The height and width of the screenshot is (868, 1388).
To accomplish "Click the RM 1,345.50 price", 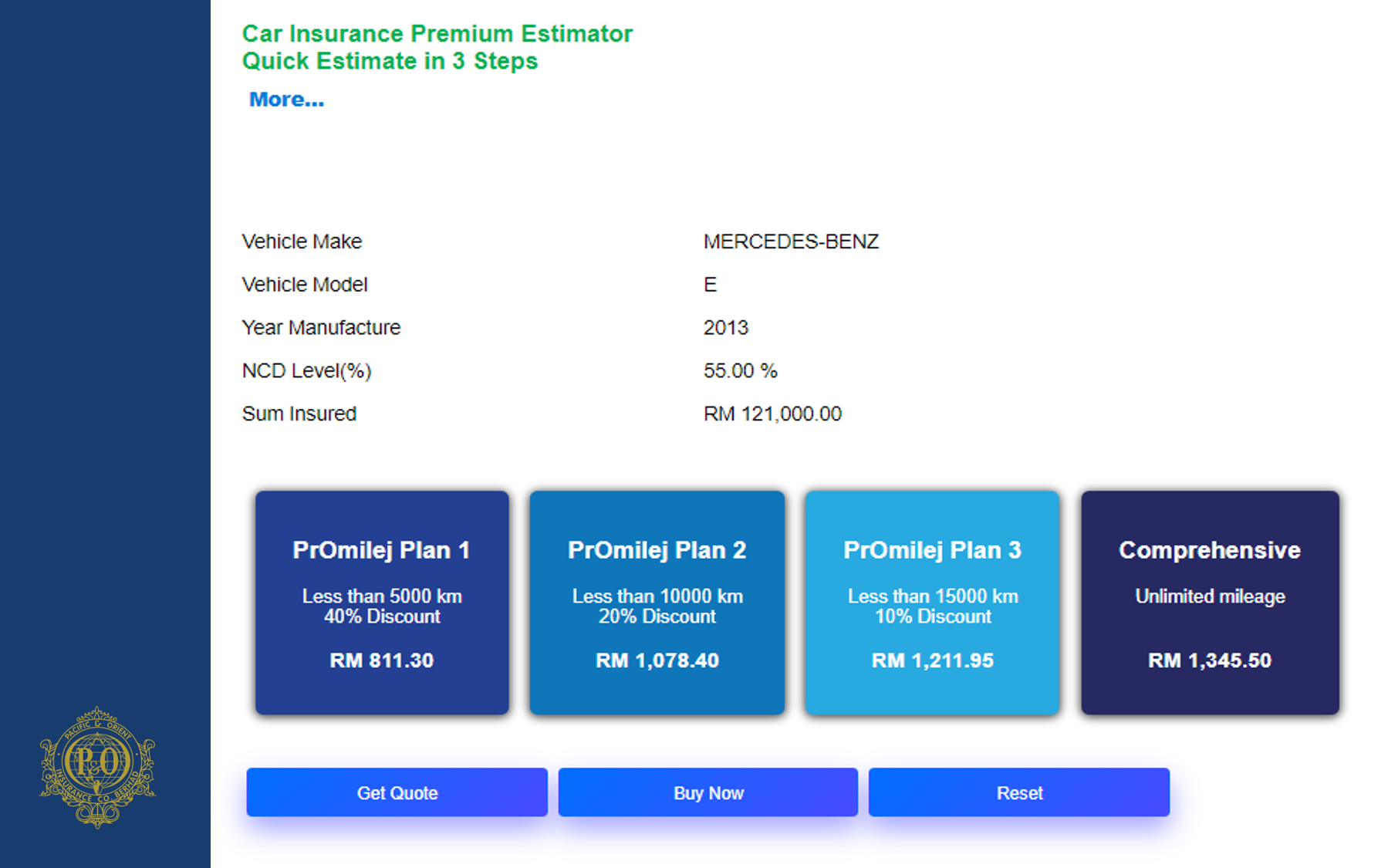I will coord(1210,660).
